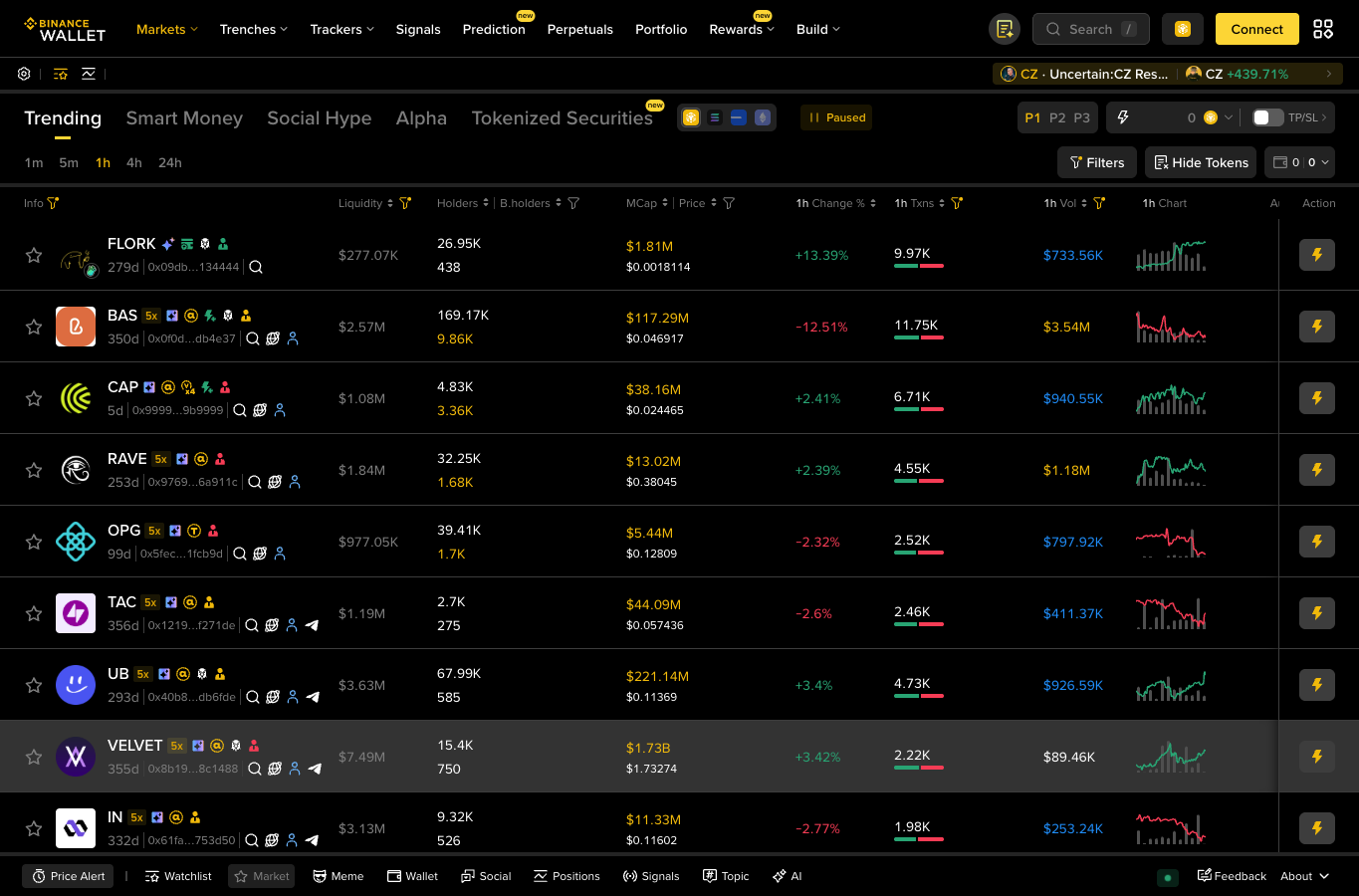Open the holders column filter icon

573,203
